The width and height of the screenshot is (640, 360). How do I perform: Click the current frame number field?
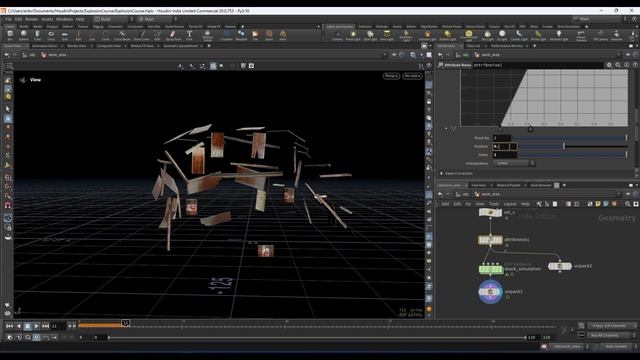pos(58,326)
